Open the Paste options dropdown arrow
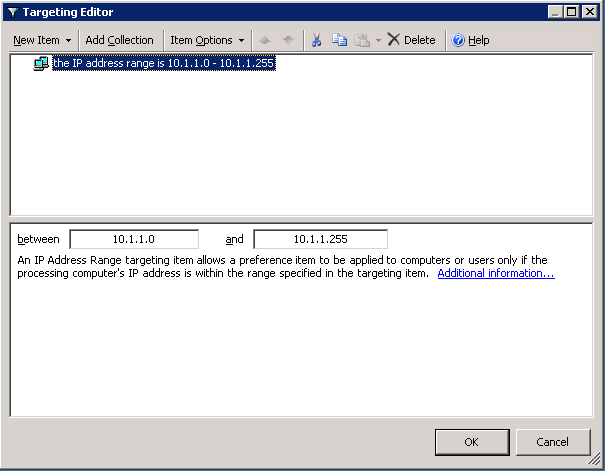Screen dimensions: 605x471 coord(378,40)
